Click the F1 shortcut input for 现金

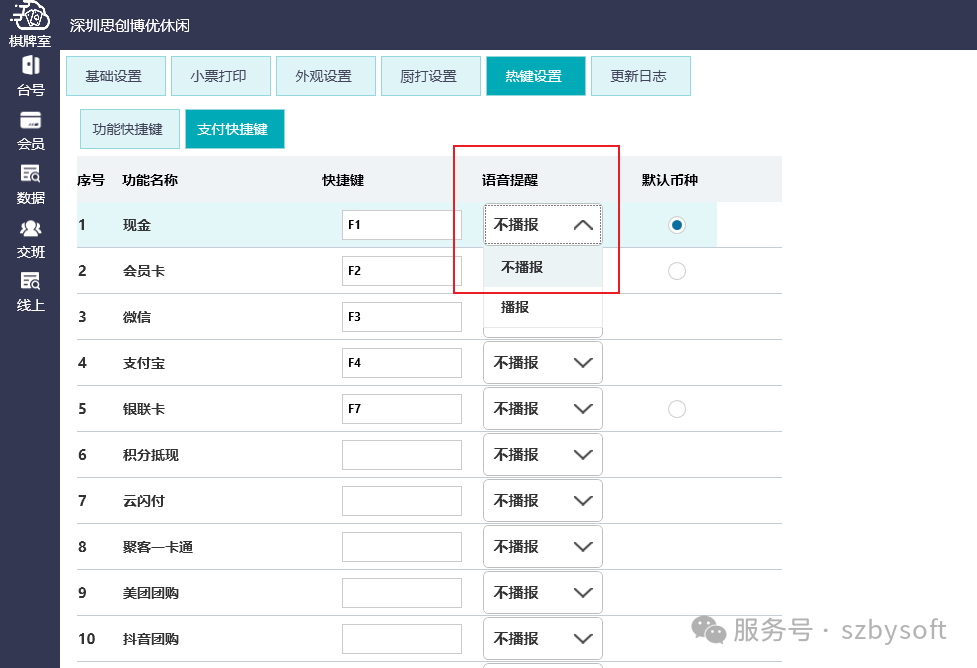tap(401, 225)
